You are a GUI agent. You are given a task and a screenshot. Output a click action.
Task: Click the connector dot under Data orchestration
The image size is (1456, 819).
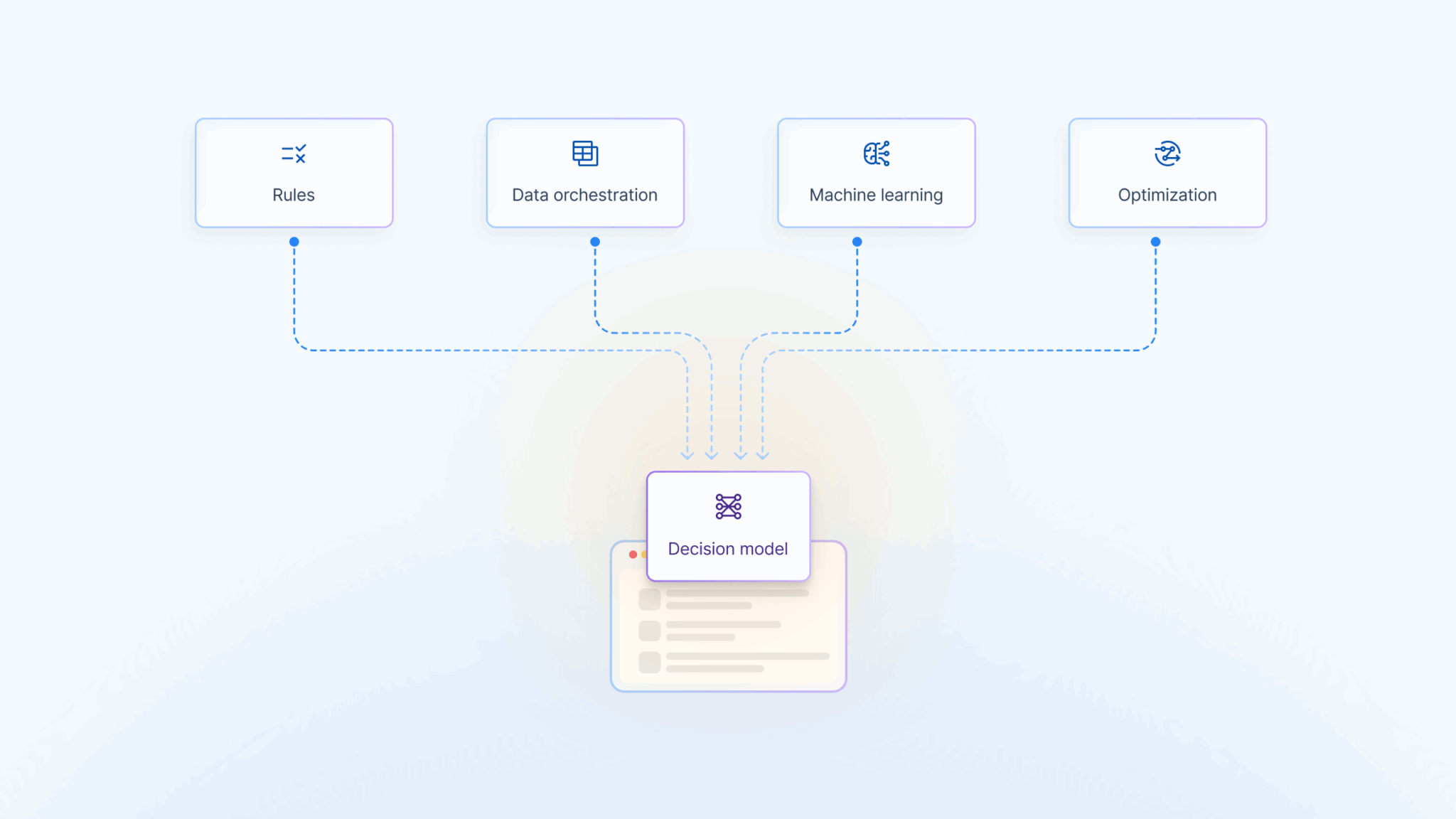[x=595, y=242]
